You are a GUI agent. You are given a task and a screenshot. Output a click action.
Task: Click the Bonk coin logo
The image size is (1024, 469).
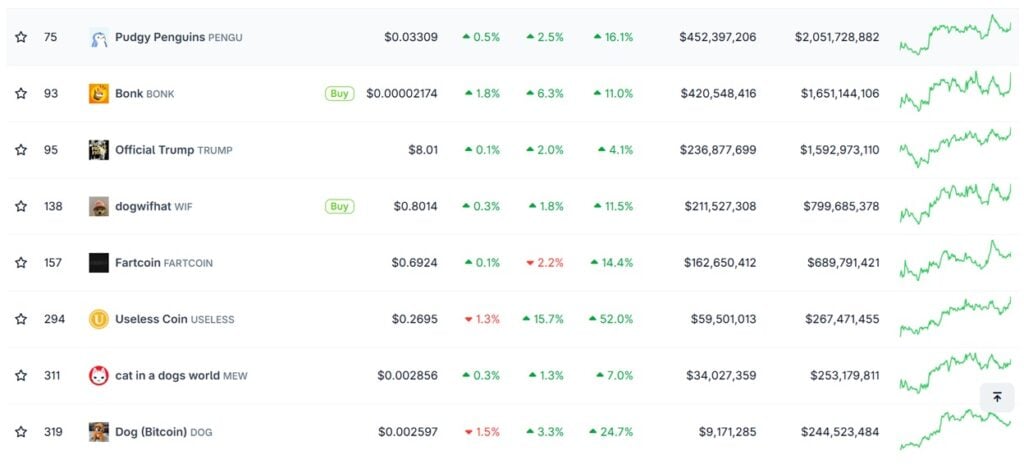click(x=98, y=94)
